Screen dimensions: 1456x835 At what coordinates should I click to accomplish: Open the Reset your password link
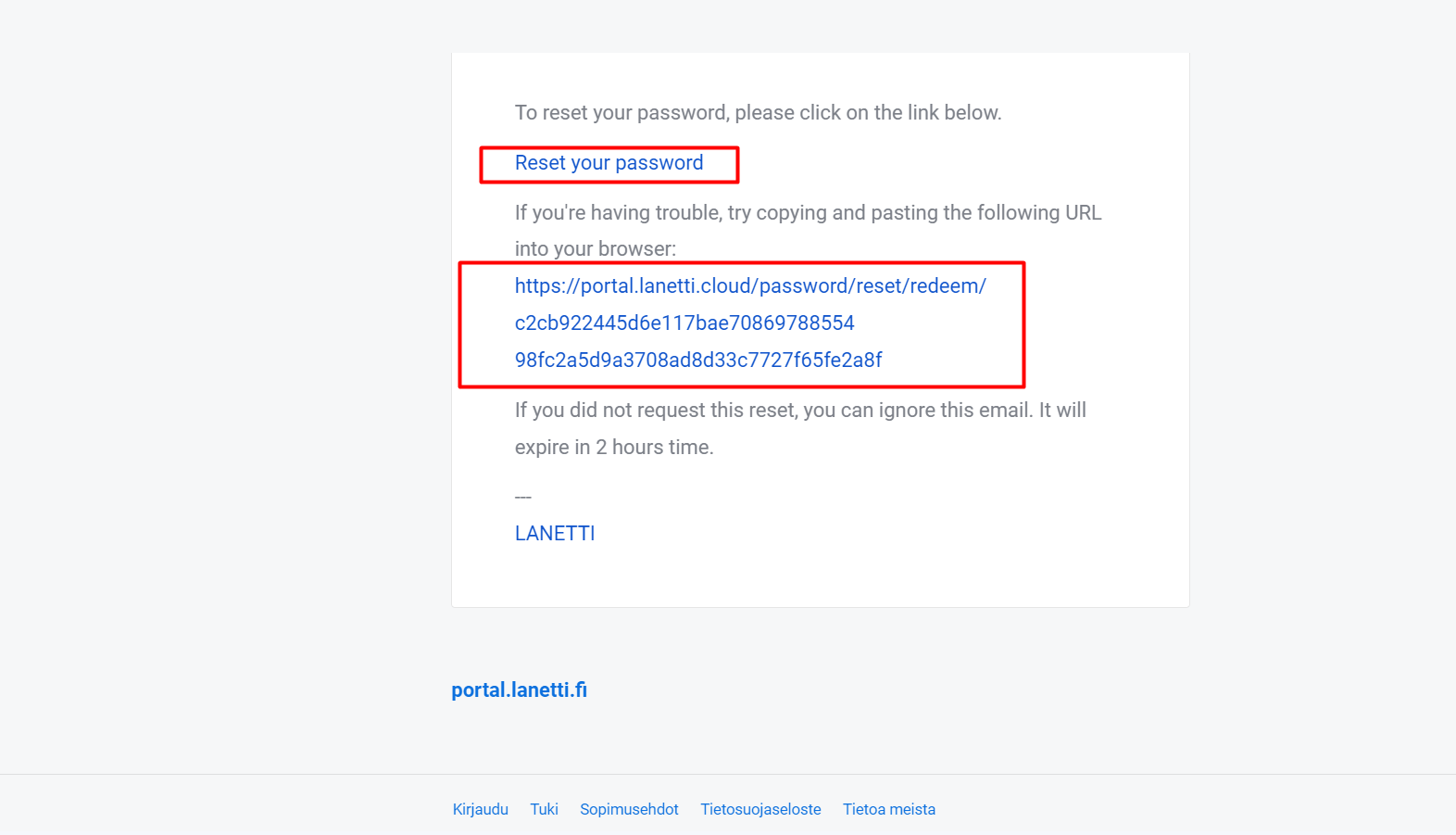pyautogui.click(x=609, y=163)
